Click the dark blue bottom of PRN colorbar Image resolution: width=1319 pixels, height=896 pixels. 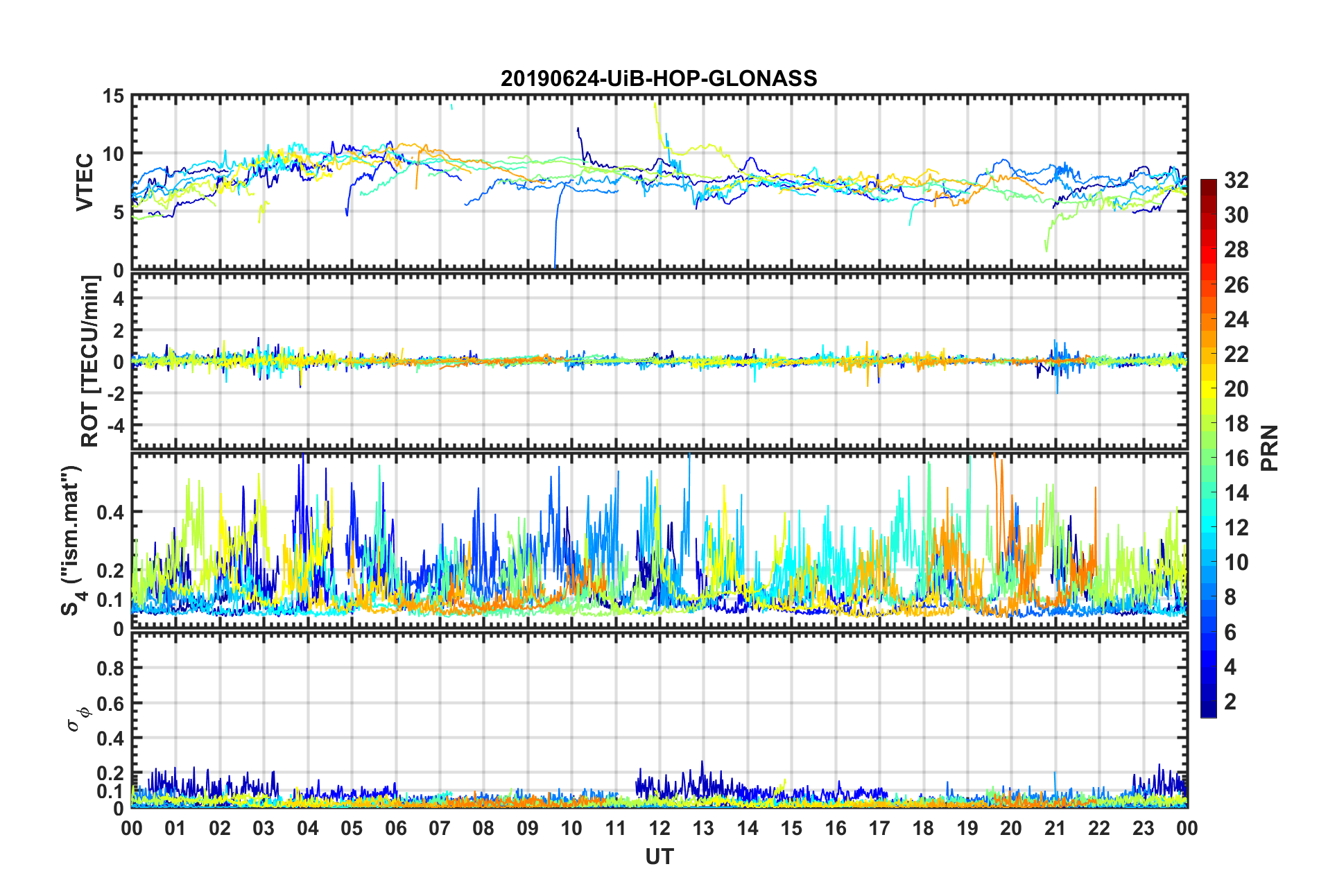pos(1209,710)
